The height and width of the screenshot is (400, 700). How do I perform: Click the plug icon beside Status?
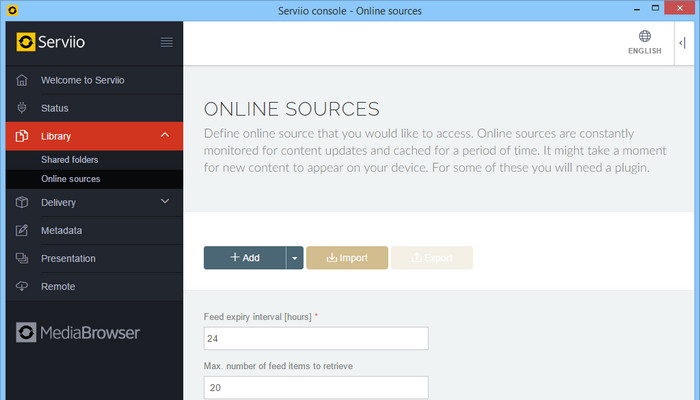coord(22,108)
